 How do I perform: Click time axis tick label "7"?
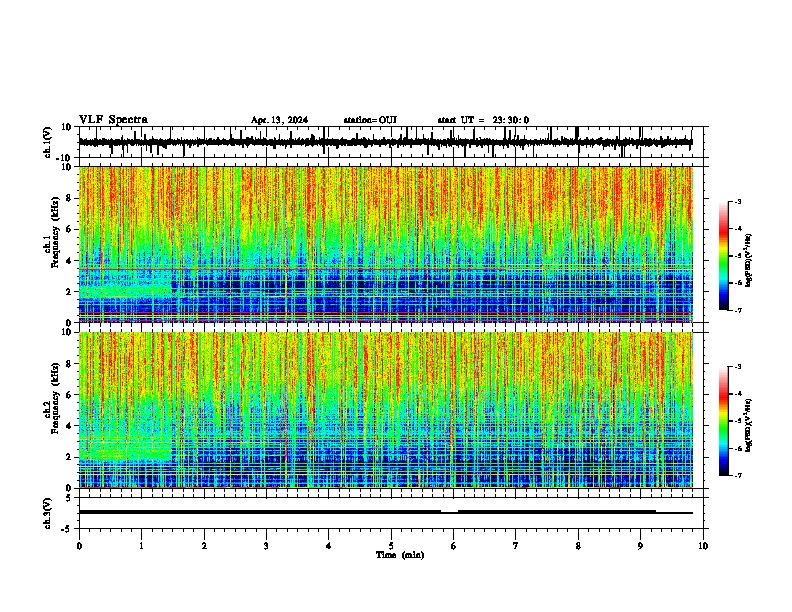point(516,546)
